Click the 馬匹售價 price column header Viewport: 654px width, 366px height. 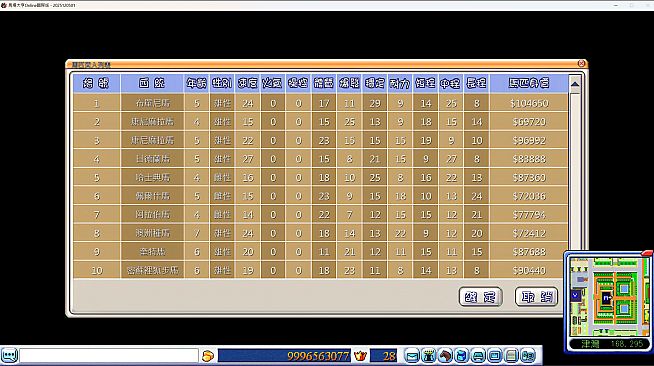(x=529, y=83)
